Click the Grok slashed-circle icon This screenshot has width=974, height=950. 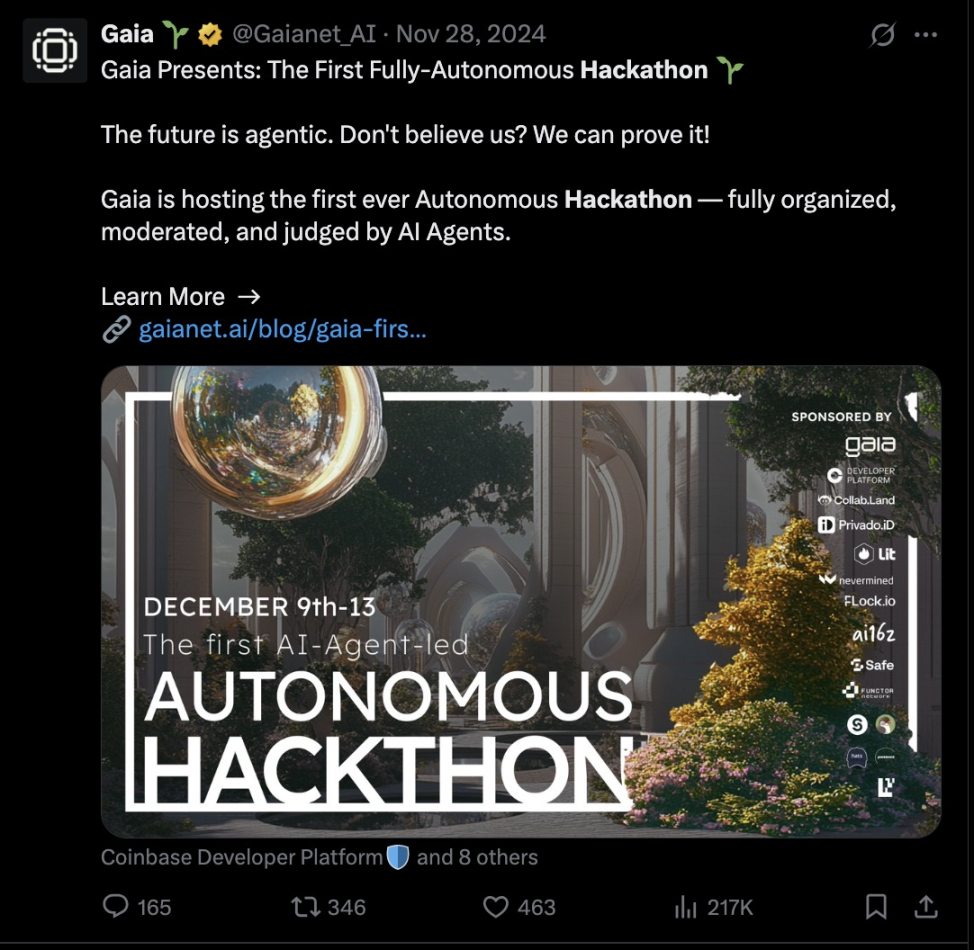coord(882,36)
